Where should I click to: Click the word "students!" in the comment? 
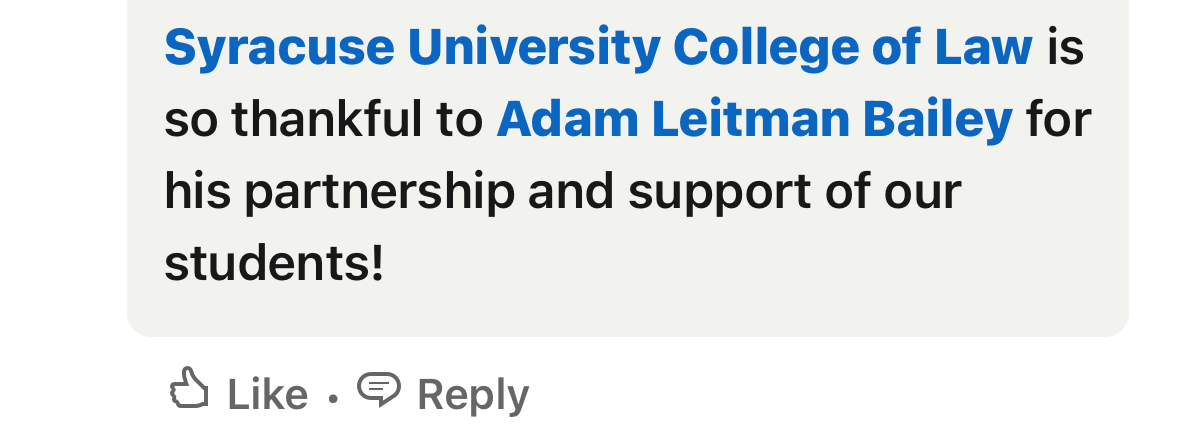(x=273, y=264)
